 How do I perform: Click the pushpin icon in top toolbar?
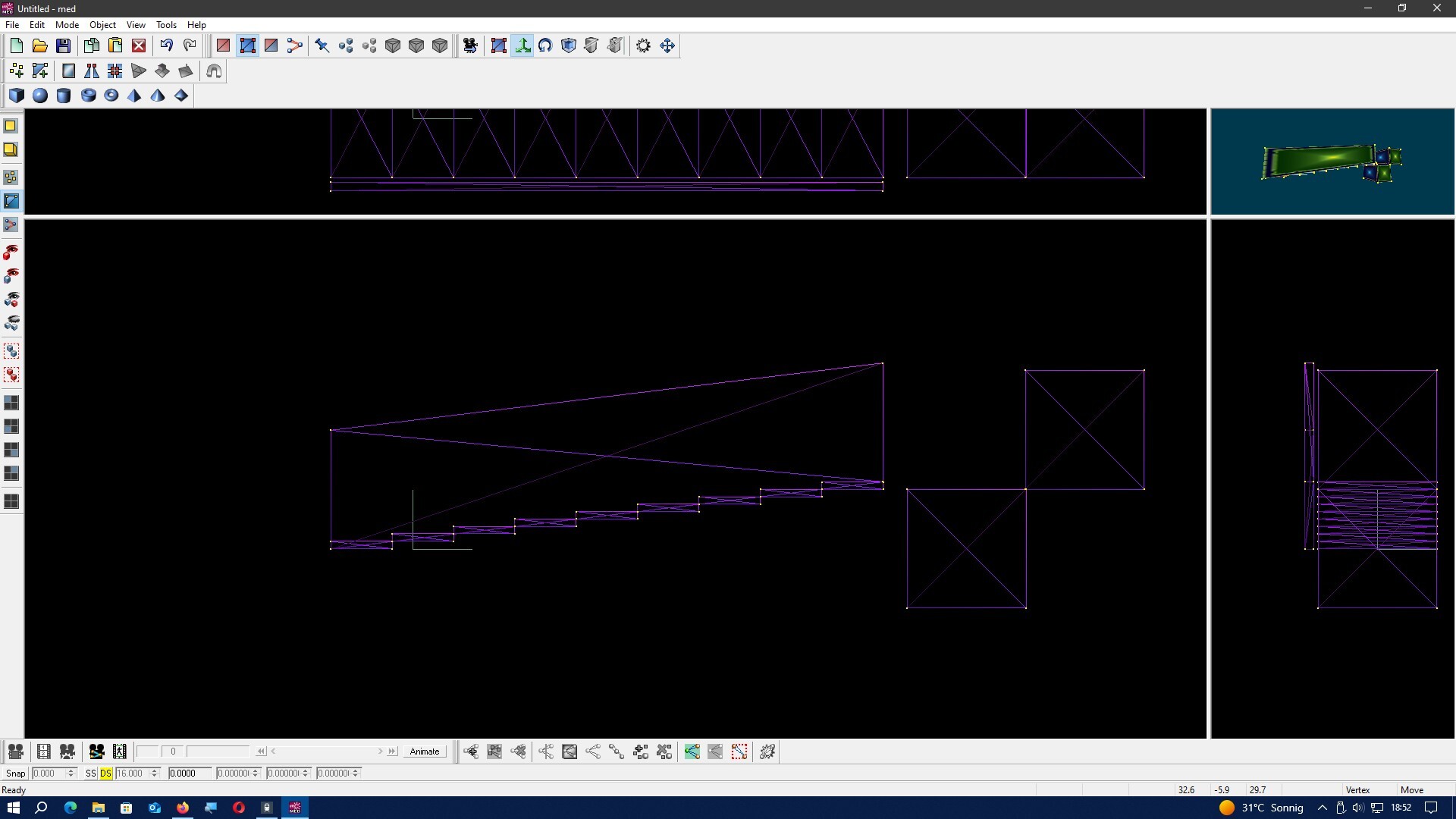[322, 45]
